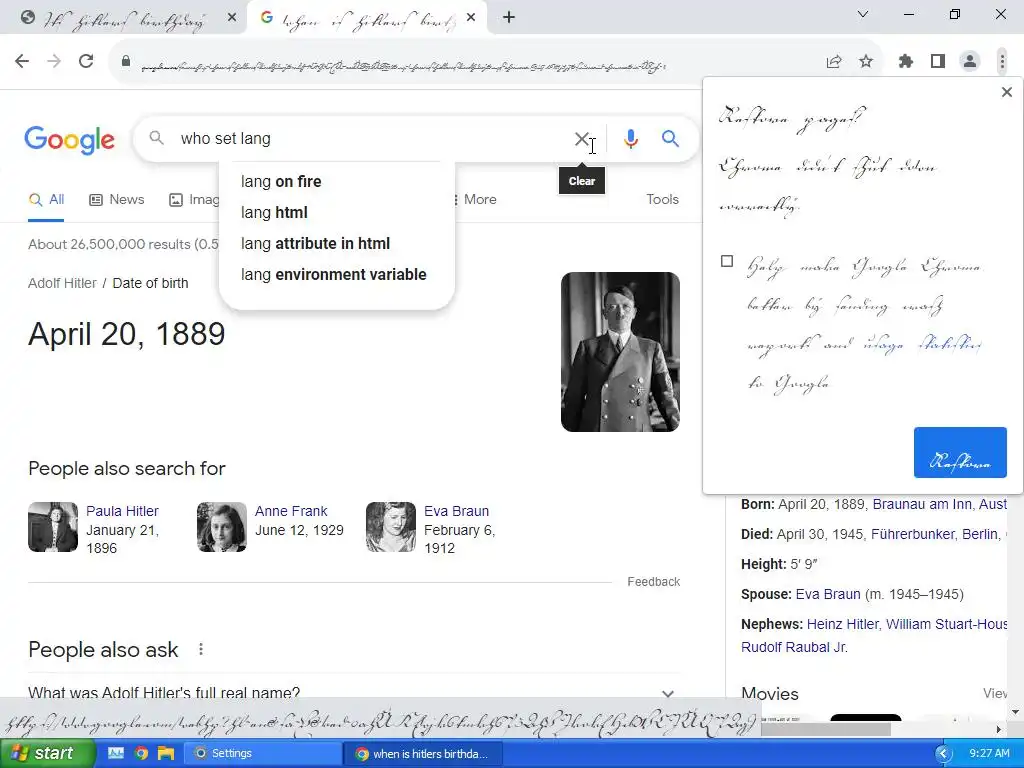Click the share page icon in address bar
Screen dimensions: 1024x768
[x=834, y=61]
